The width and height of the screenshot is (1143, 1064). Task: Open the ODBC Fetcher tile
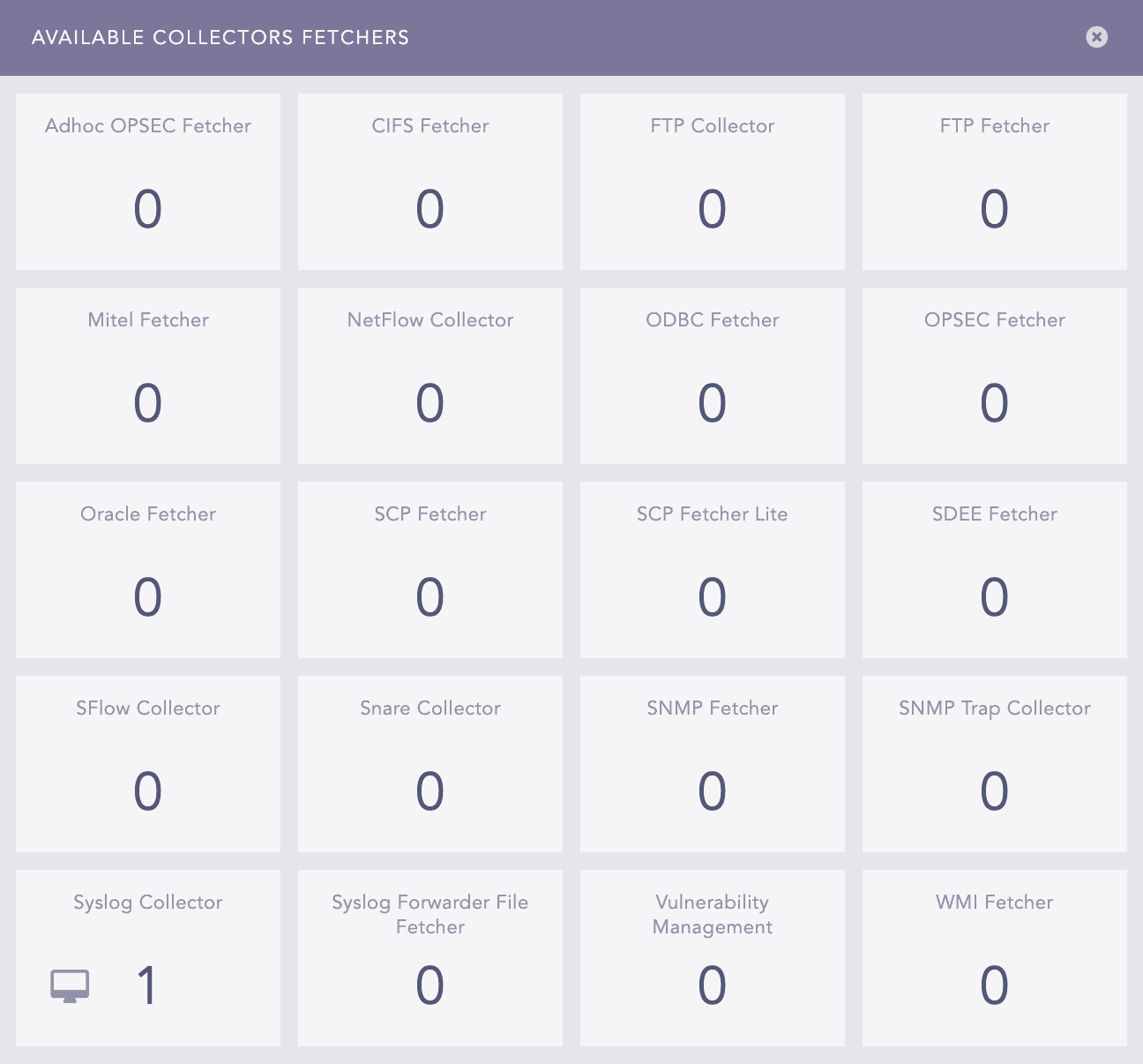[713, 376]
